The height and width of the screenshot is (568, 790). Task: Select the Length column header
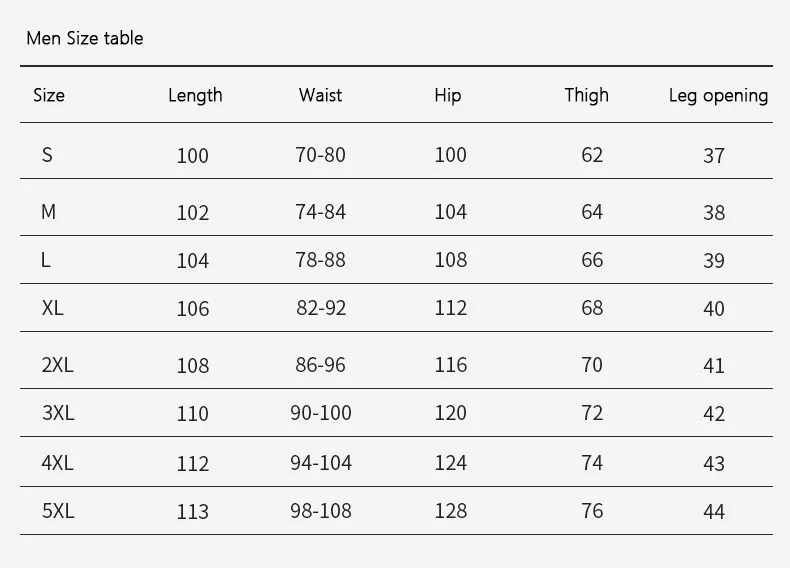[x=195, y=96]
